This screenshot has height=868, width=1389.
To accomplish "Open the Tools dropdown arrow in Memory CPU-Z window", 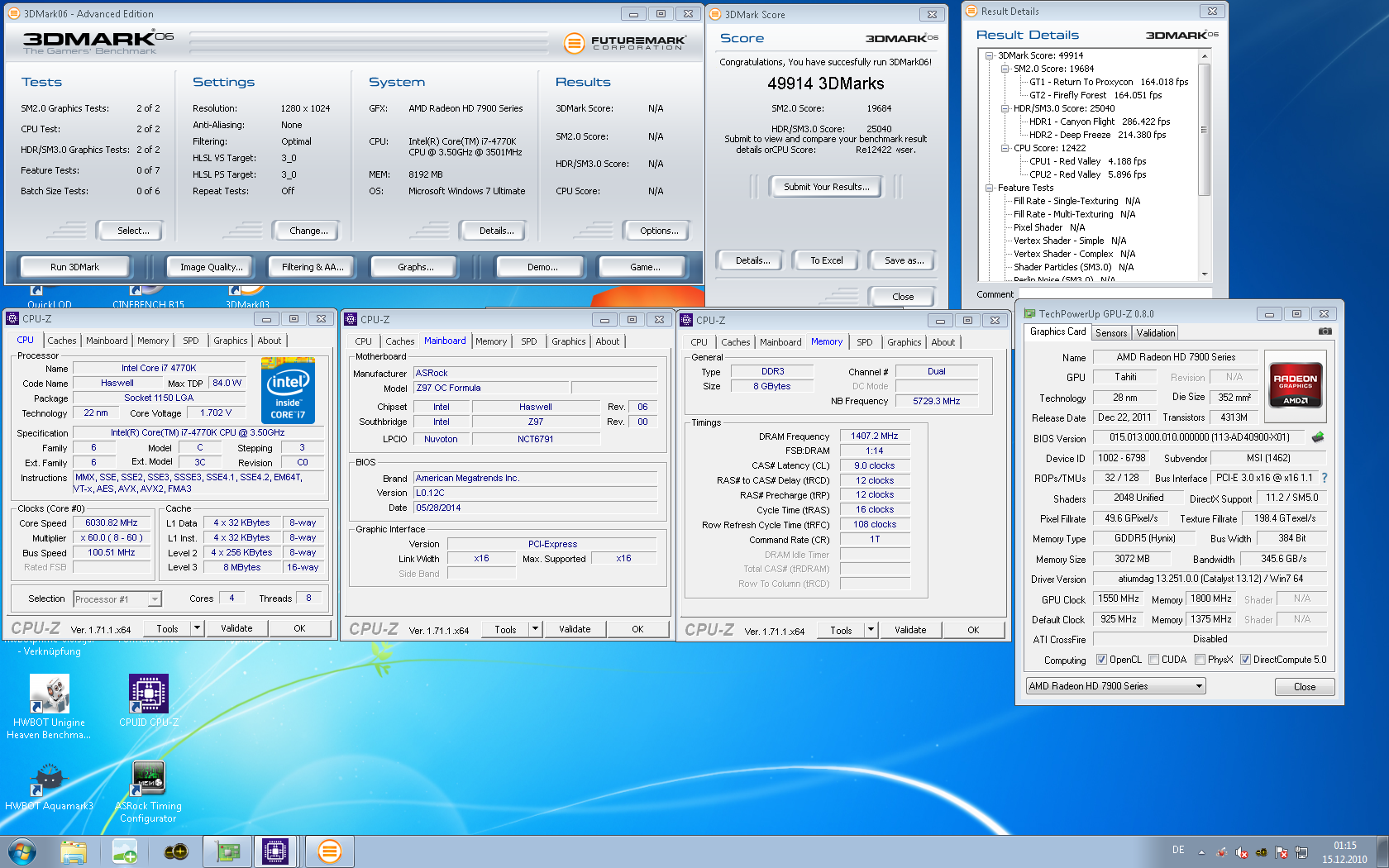I will 871,630.
